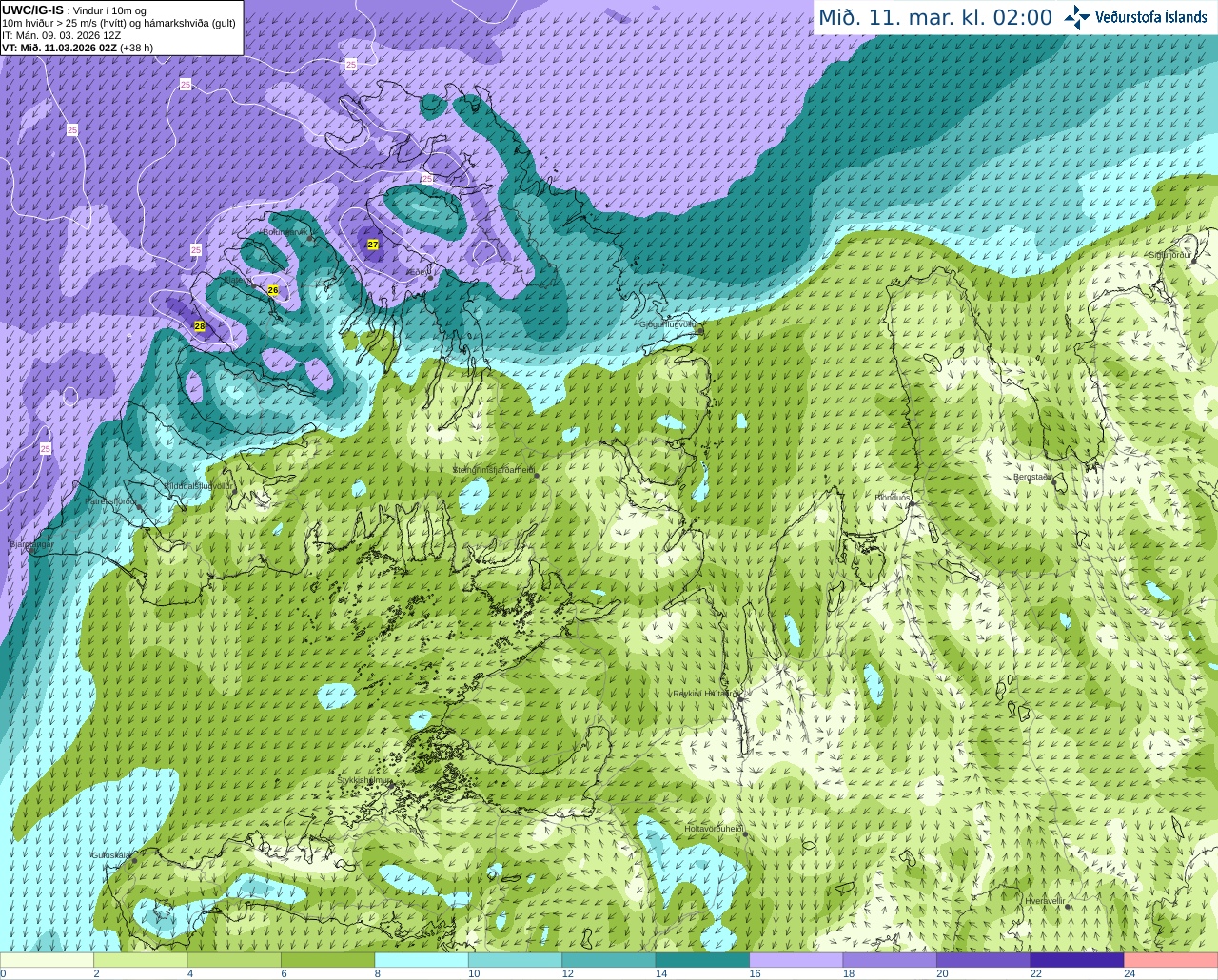Select the pink above-24 m/s legend swatch
The height and width of the screenshot is (980, 1218).
(1170, 960)
